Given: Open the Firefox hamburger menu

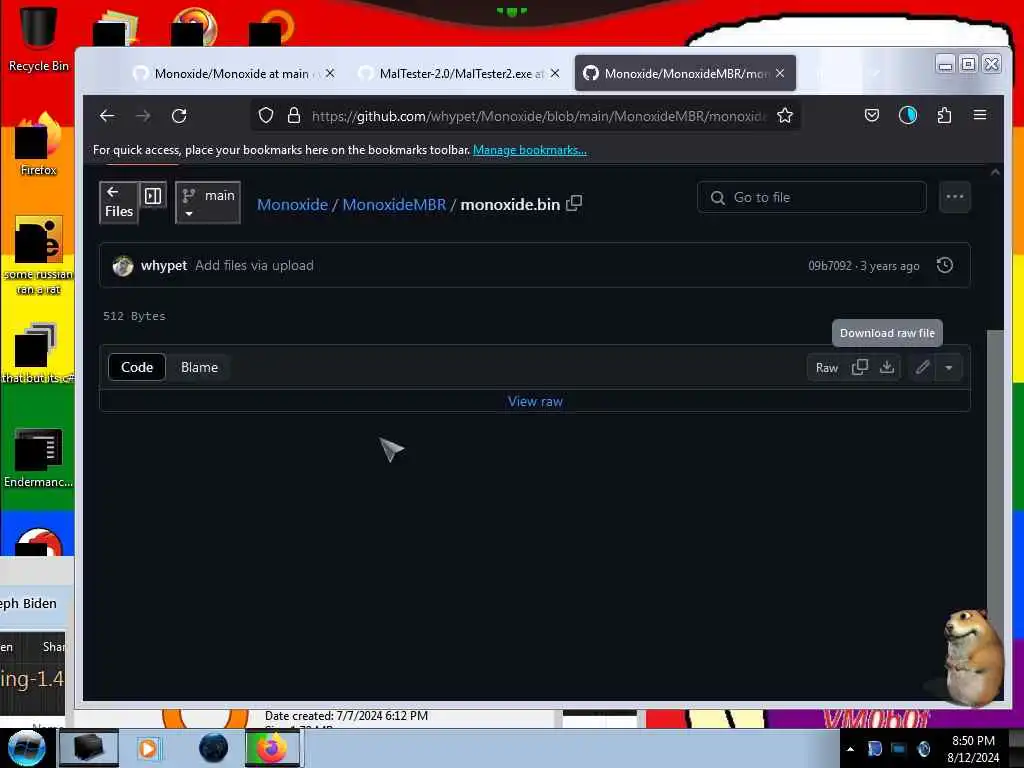Looking at the screenshot, I should coord(980,115).
